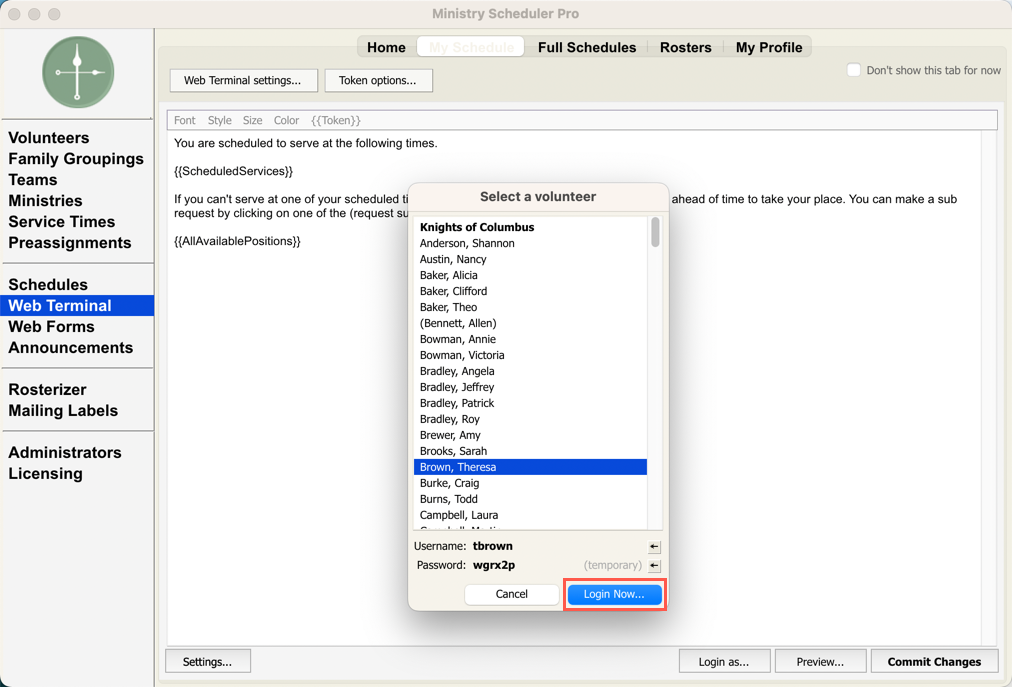Click arrow icon beside Password wgrx2p
1012x687 pixels.
[654, 566]
